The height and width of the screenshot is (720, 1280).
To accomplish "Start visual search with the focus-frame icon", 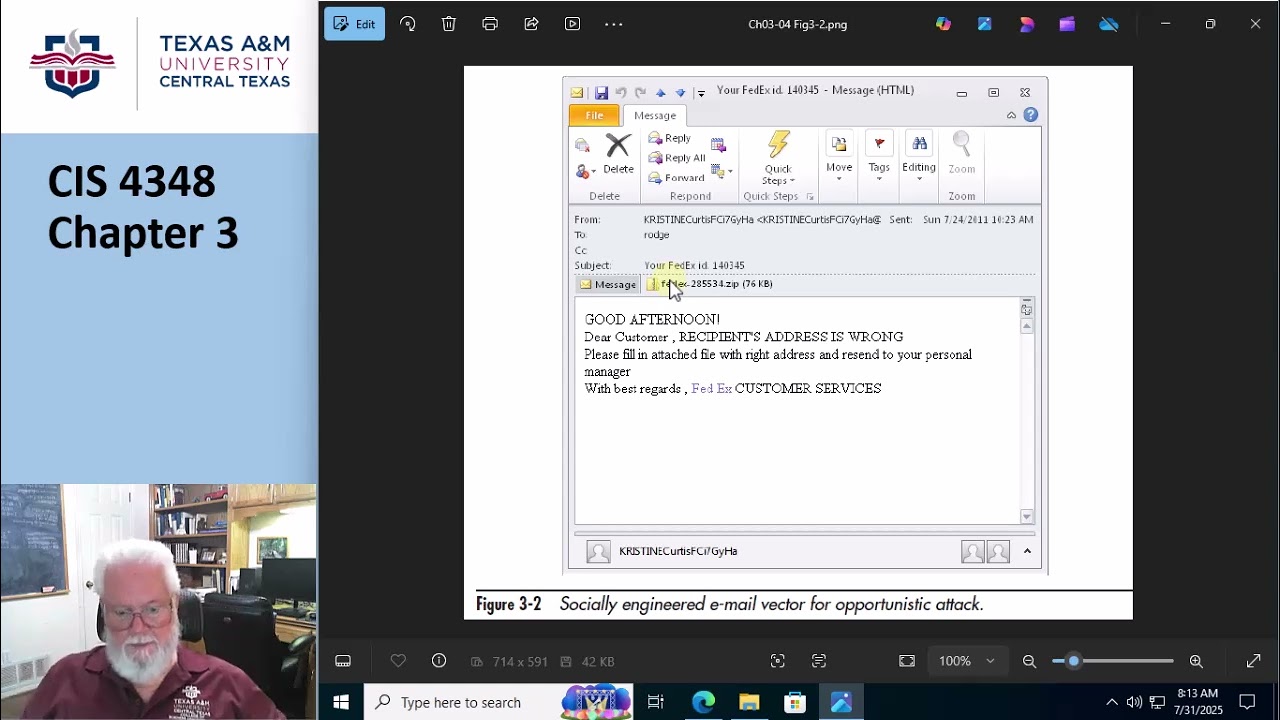I will 778,661.
